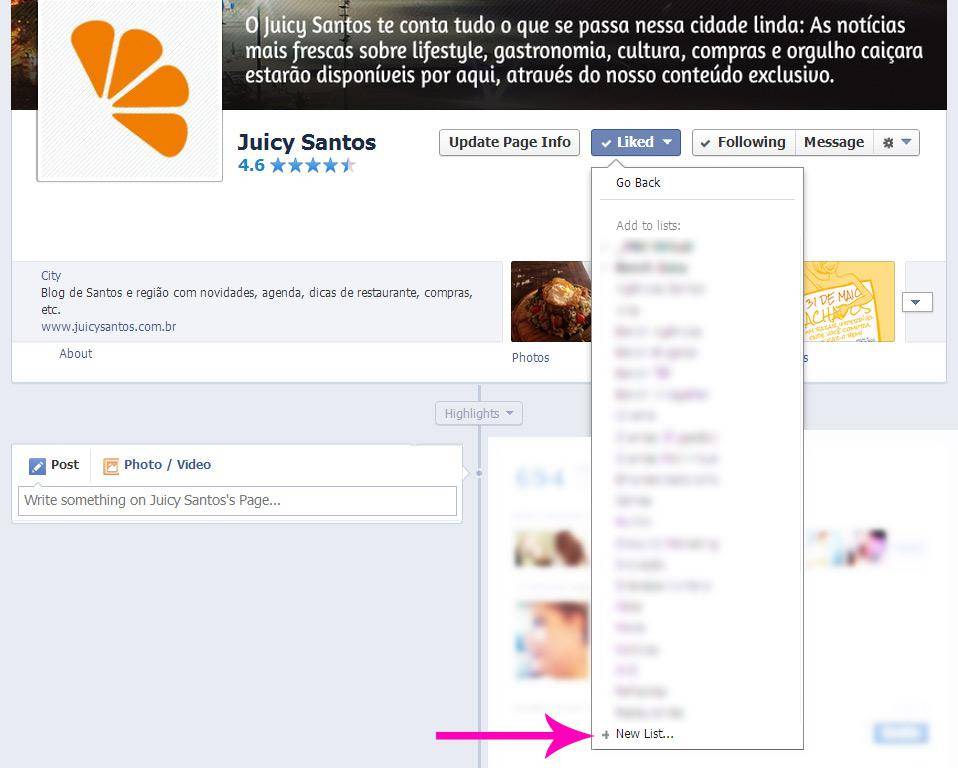Select Go Back in the dropdown menu

coord(638,183)
